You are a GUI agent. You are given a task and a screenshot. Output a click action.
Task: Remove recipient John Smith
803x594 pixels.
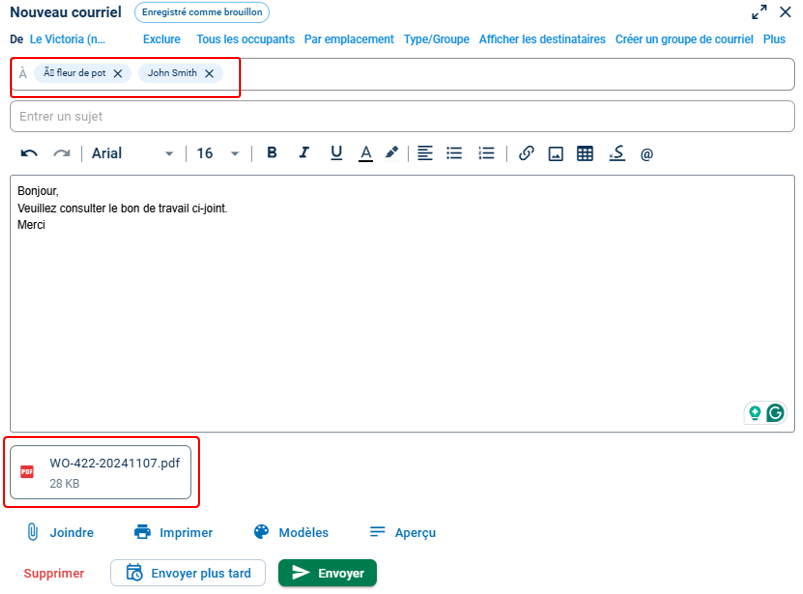(209, 74)
